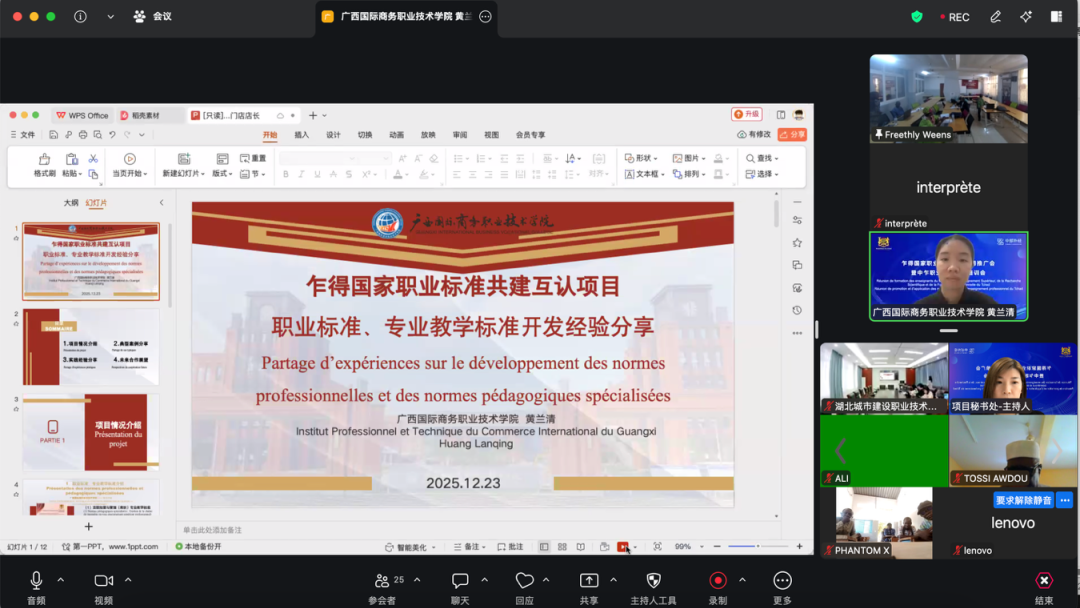
Task: Click the 回应 heart reaction icon
Action: tap(524, 581)
